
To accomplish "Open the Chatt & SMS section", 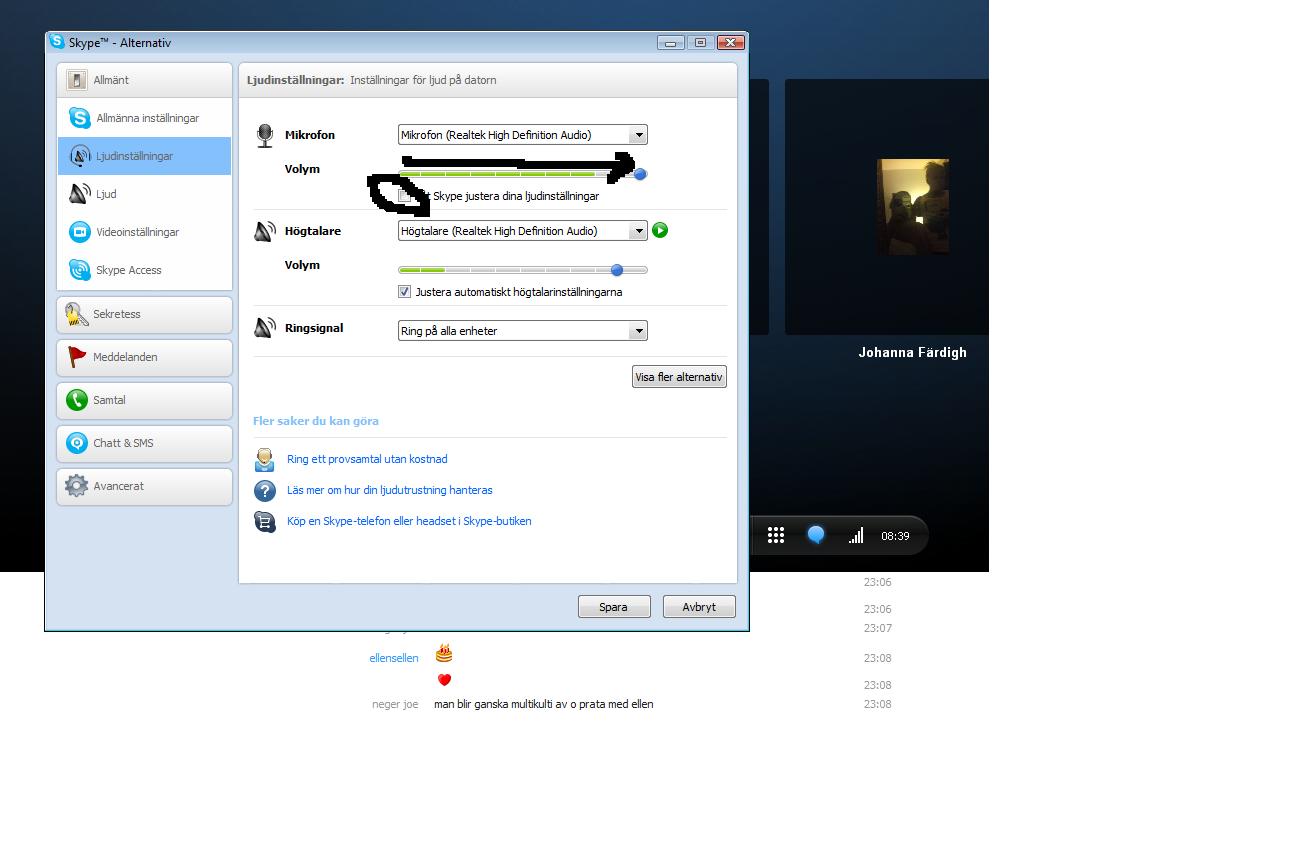I will coord(145,443).
